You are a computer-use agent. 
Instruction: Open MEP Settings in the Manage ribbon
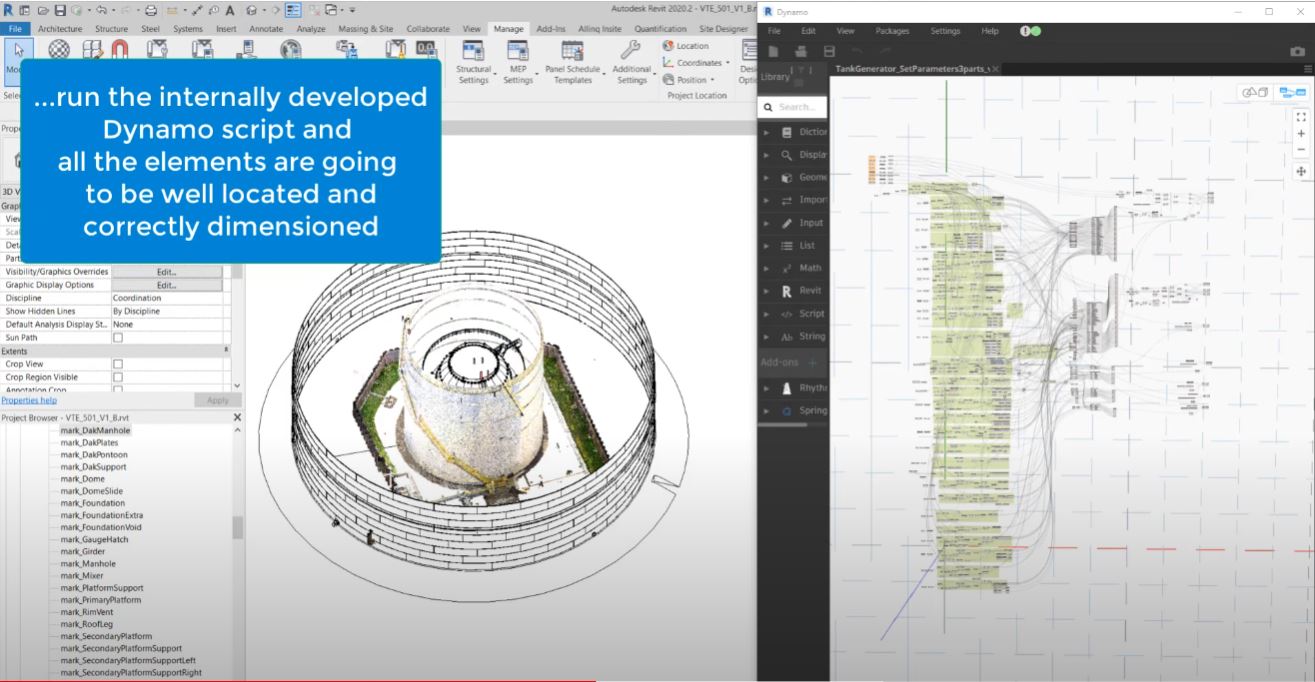pos(517,62)
